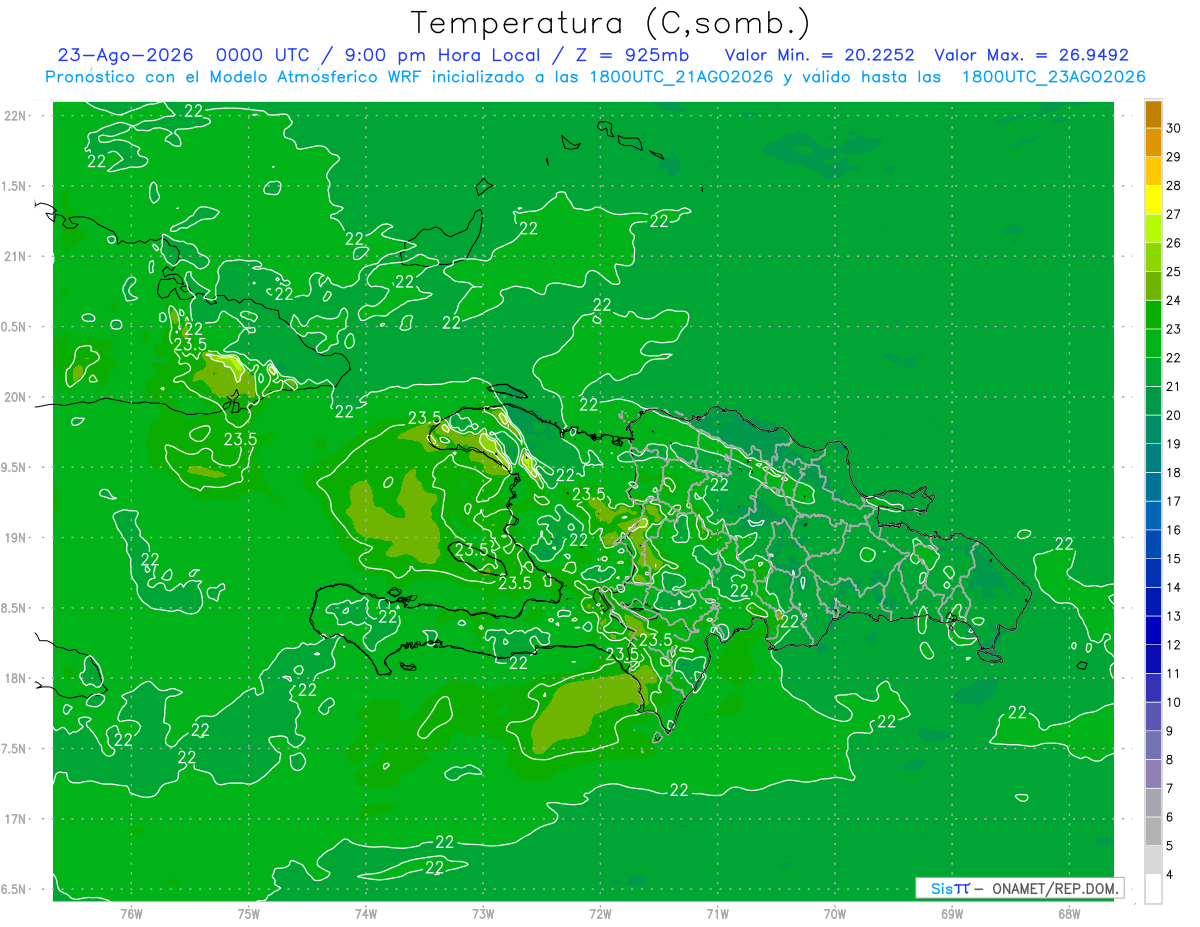Click the '1800UTC_21AGO2026' initialization time
The width and height of the screenshot is (1200, 927).
pos(682,77)
